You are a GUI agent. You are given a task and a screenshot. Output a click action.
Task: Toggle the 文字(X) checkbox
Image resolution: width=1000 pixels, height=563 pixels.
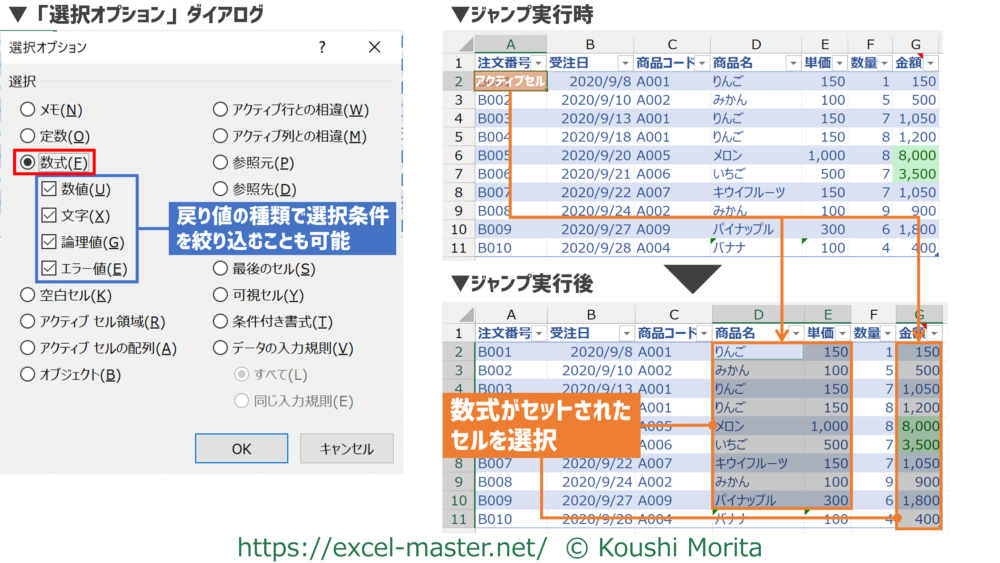[49, 215]
